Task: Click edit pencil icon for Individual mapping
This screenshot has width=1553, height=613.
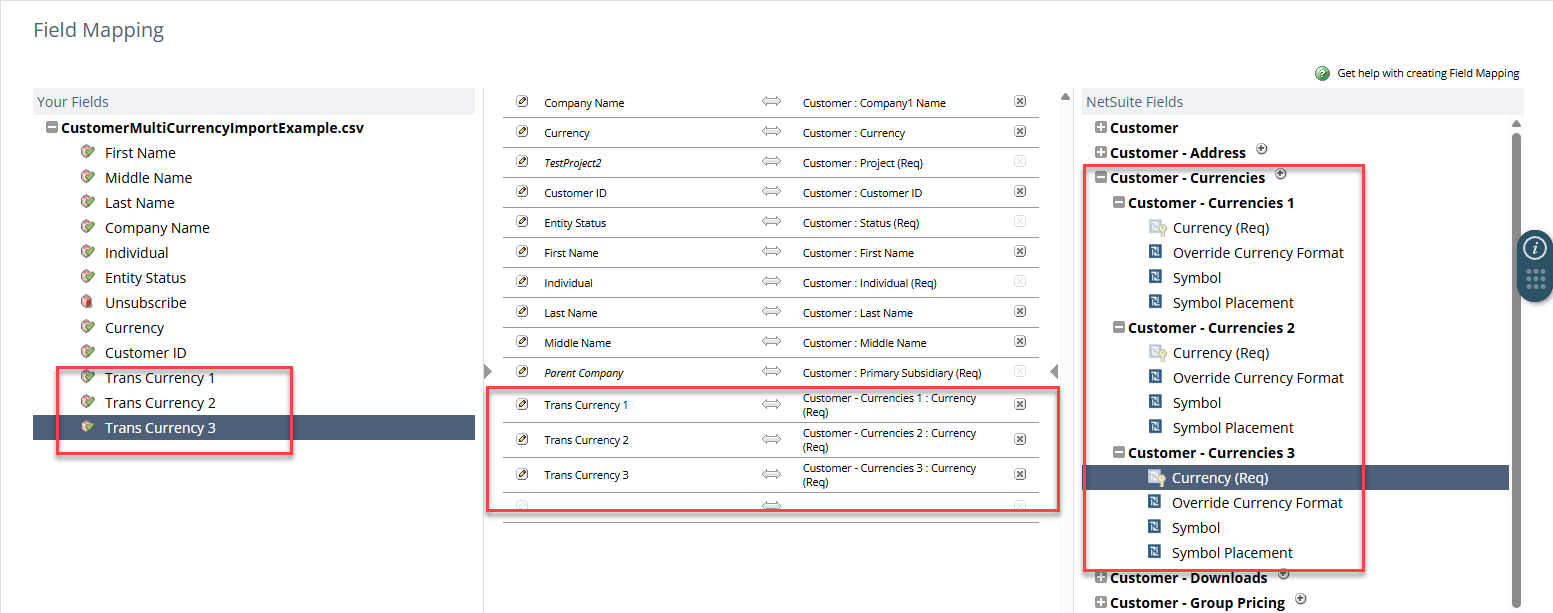Action: click(x=522, y=282)
